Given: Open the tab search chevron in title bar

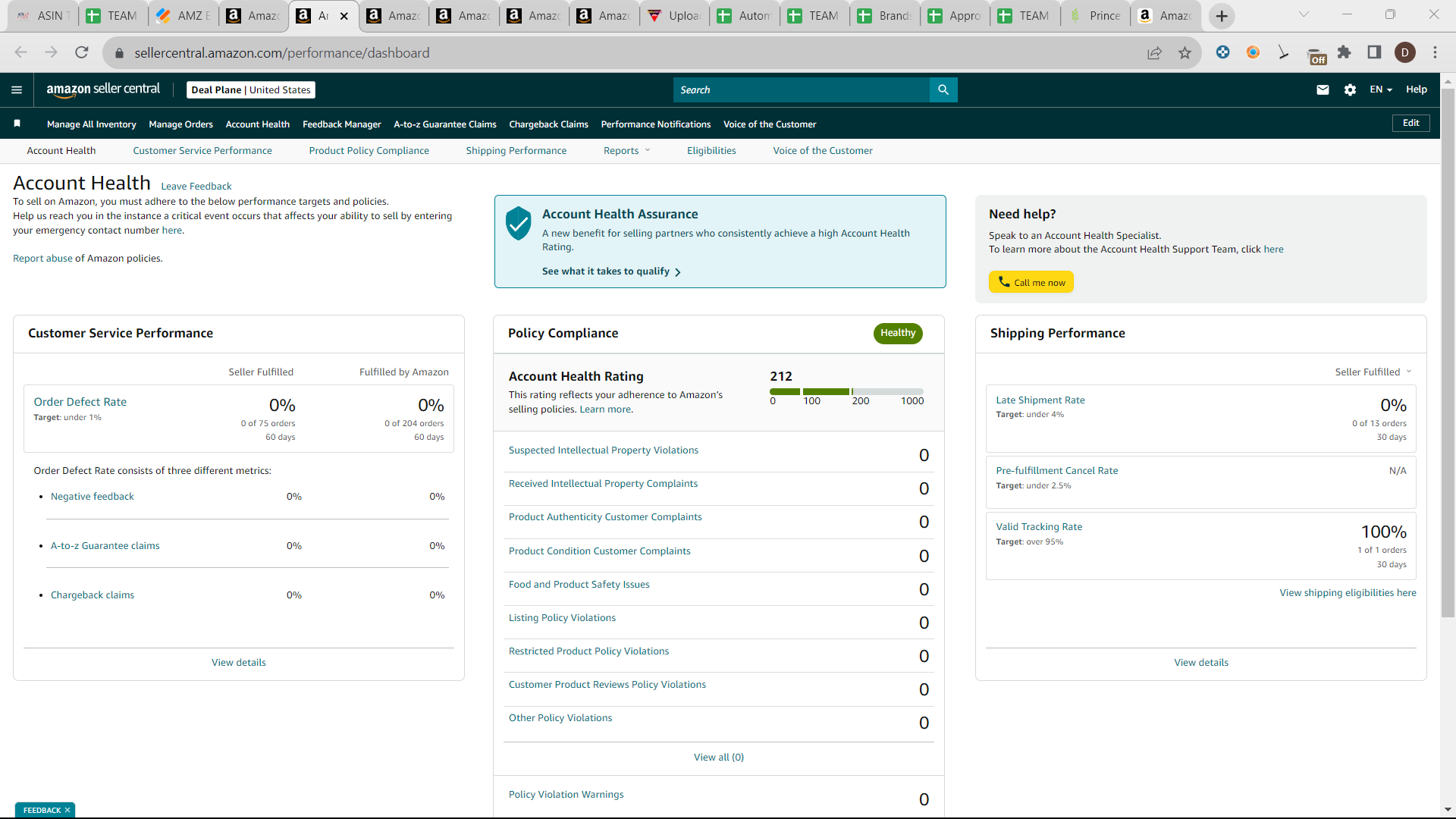Looking at the screenshot, I should 1304,14.
